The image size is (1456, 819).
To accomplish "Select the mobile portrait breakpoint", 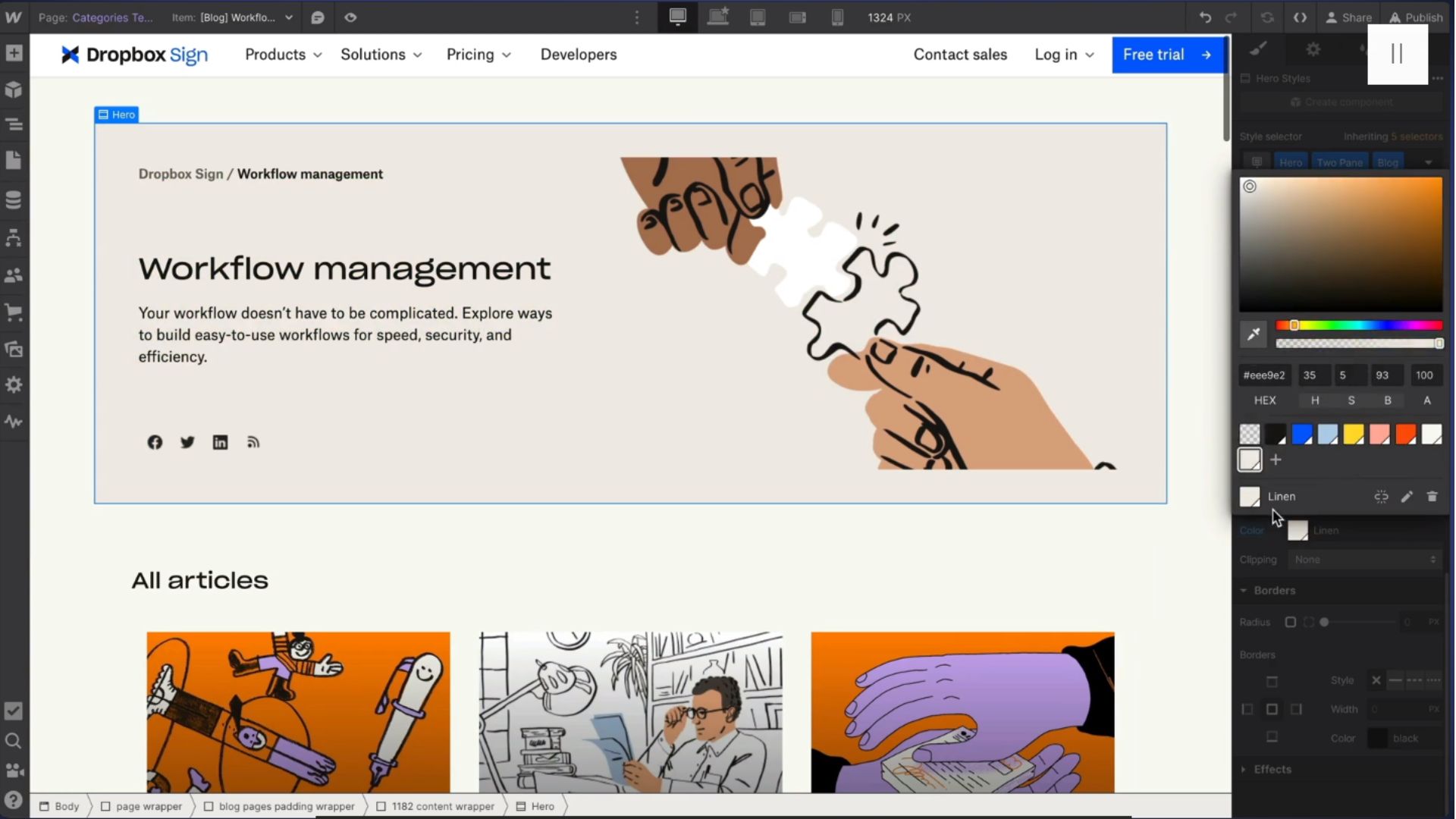I will (x=837, y=17).
